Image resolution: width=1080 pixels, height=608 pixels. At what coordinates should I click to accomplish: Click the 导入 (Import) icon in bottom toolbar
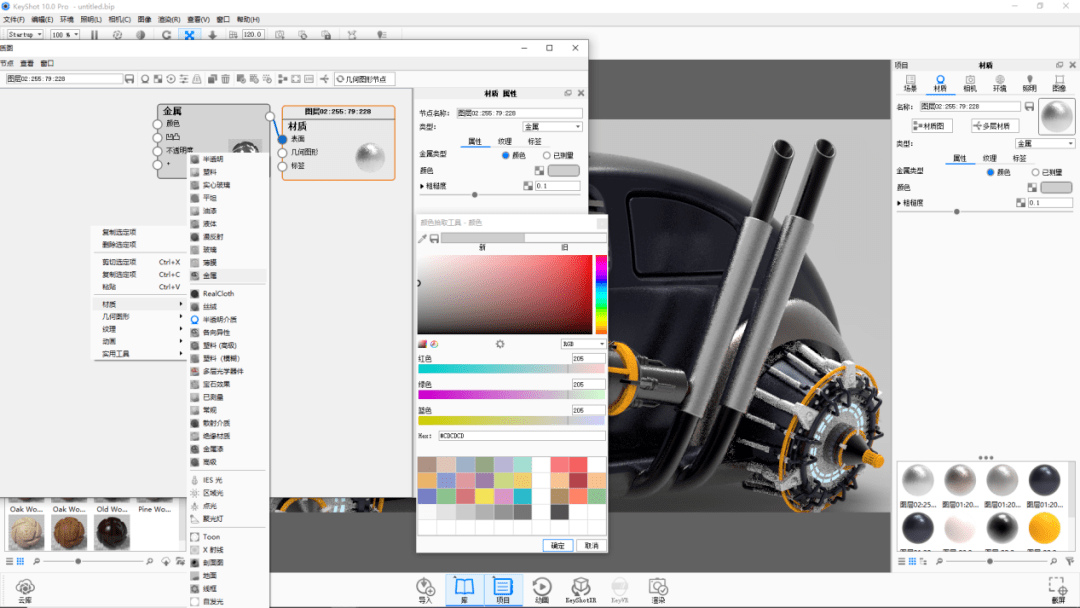pos(426,589)
